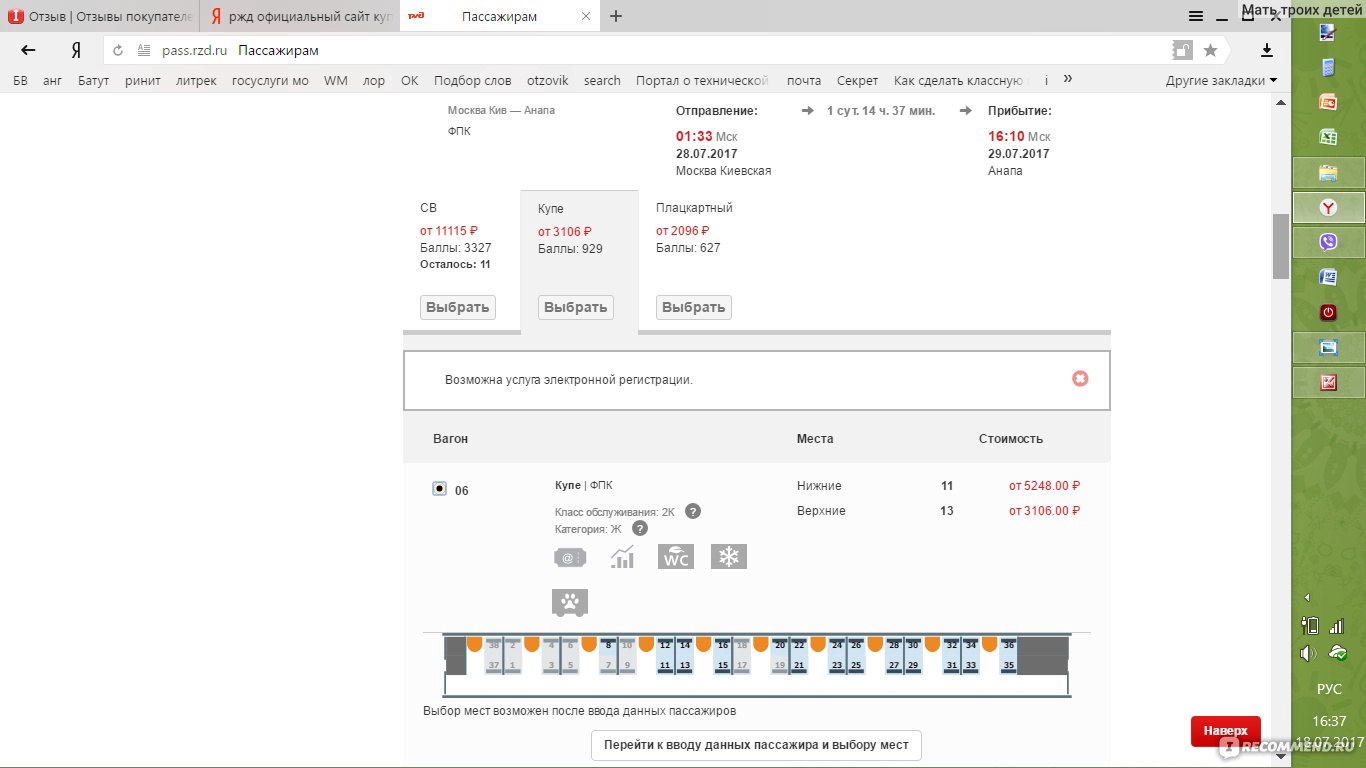Viewport: 1366px width, 768px height.
Task: Bookmark this page with the star icon
Action: 1210,50
